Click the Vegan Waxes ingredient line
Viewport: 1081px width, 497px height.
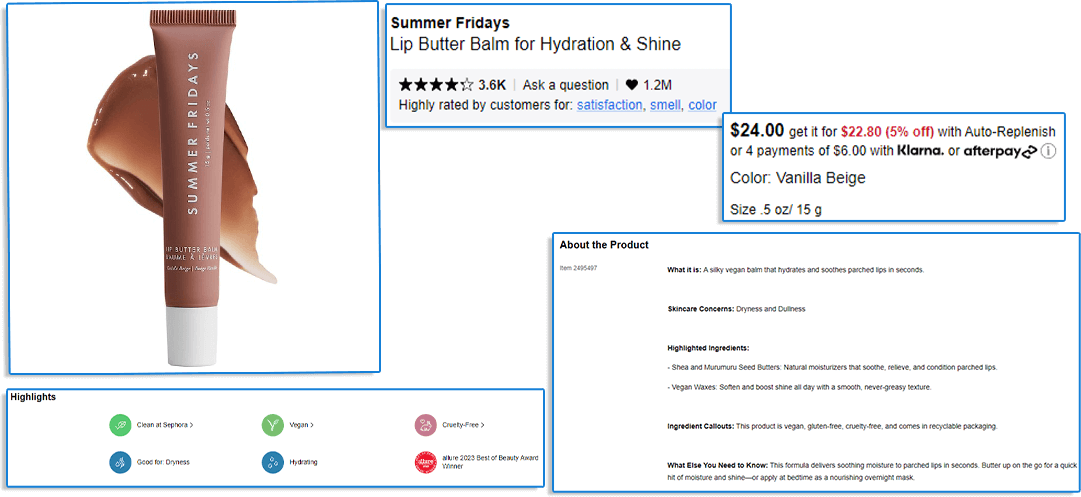tap(800, 387)
